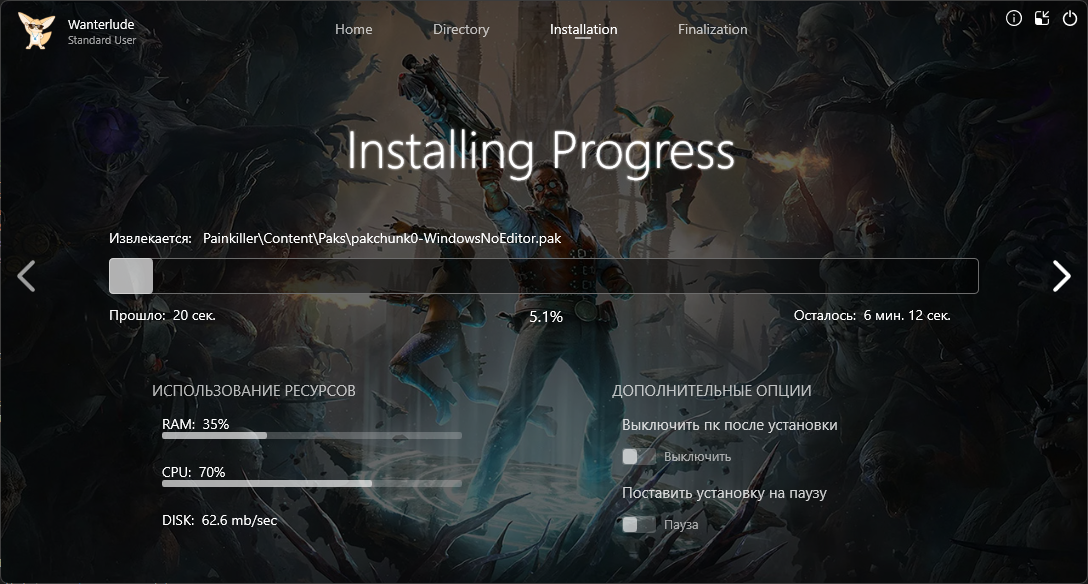Screen dimensions: 1088x584
Task: Click the CPU usage bar
Action: 311,483
